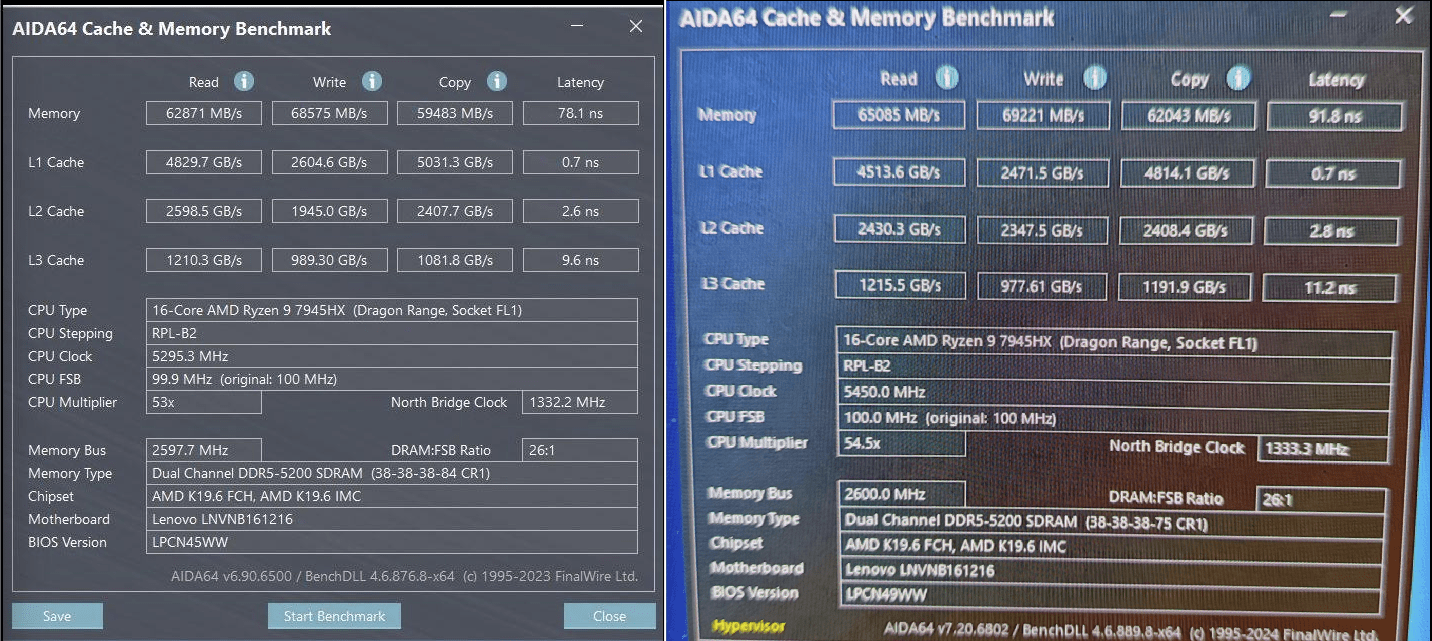
Task: Select L3 Cache Write 977.61 GB/s field
Action: pyautogui.click(x=1042, y=286)
